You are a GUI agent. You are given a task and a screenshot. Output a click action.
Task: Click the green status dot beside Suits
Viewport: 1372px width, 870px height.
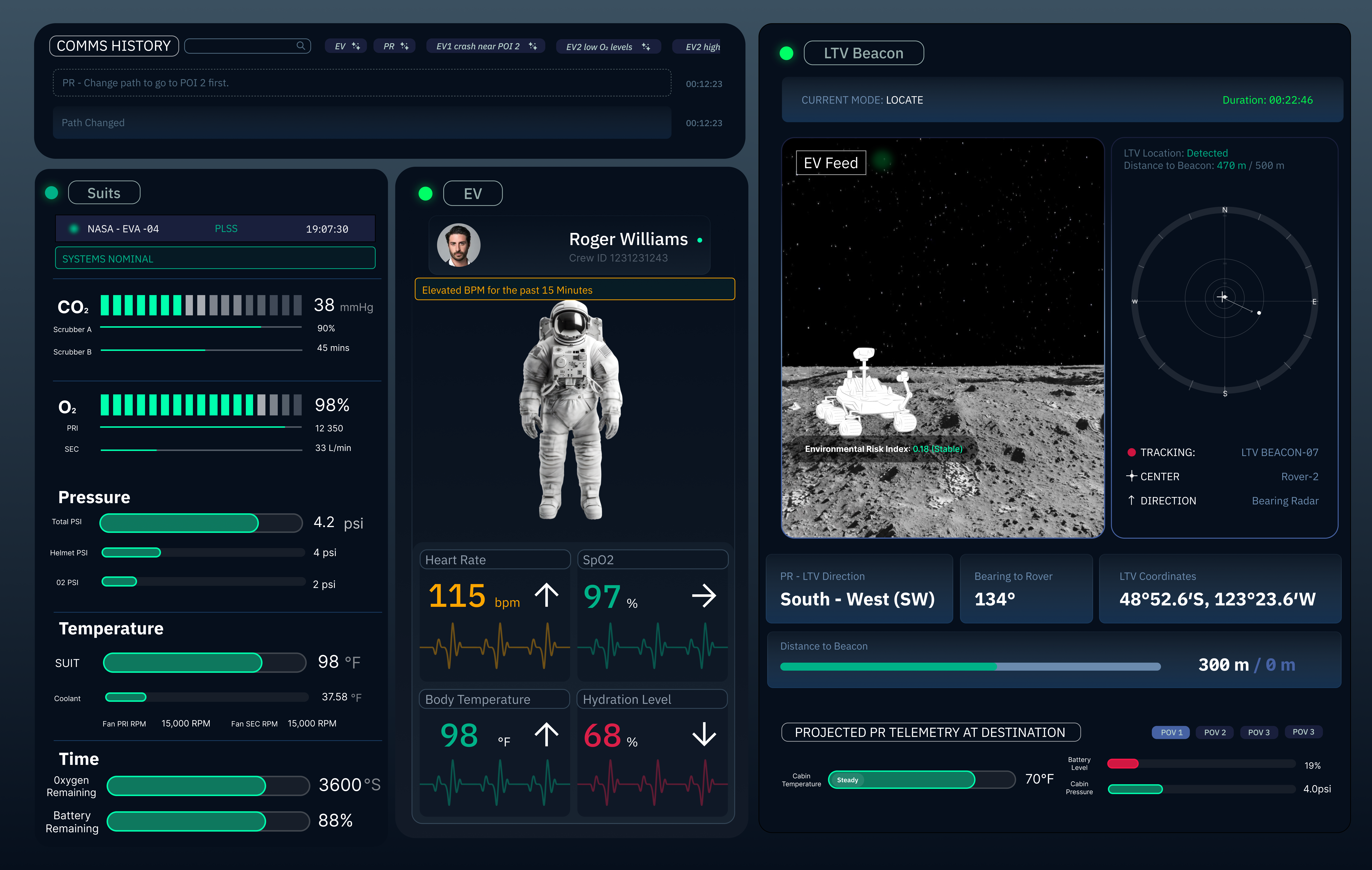click(51, 192)
